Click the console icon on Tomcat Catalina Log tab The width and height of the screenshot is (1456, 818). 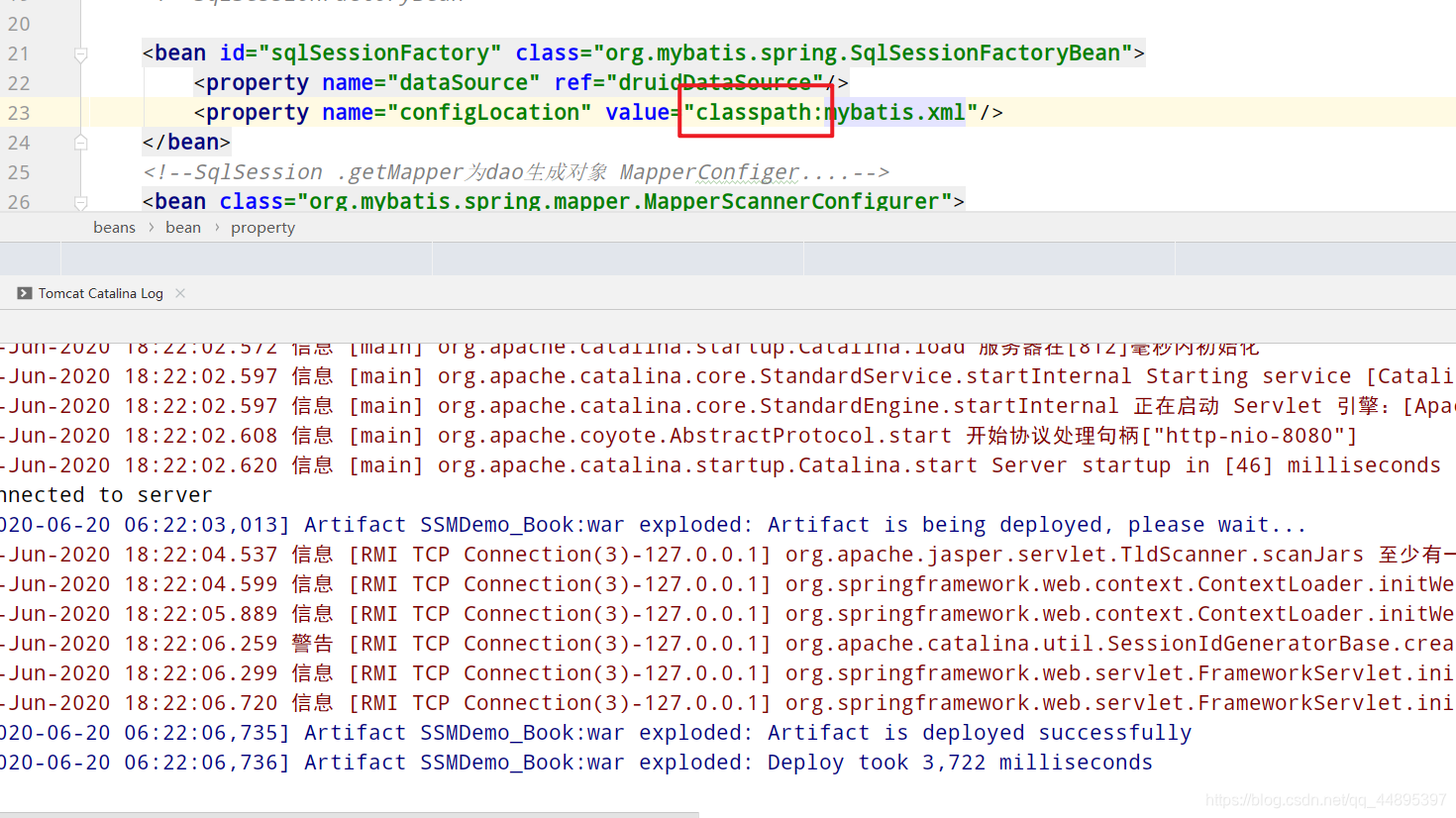click(23, 292)
